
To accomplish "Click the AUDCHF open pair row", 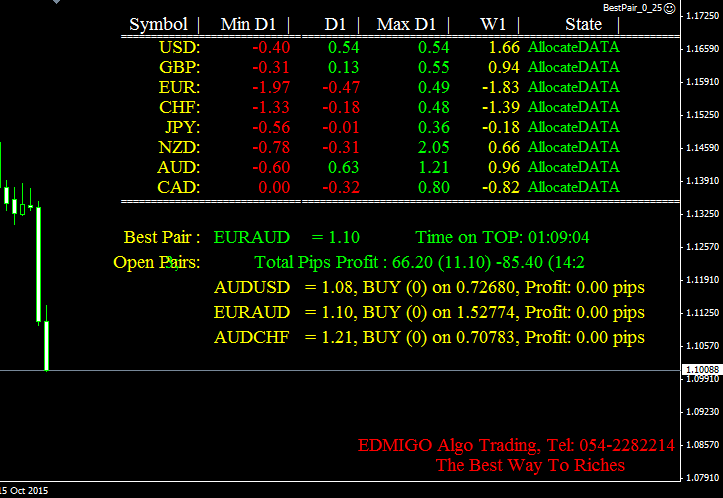I will (429, 338).
